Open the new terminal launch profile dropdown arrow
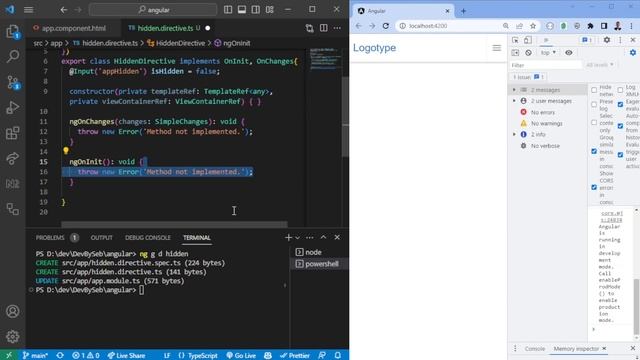Image resolution: width=640 pixels, height=360 pixels. coord(298,238)
